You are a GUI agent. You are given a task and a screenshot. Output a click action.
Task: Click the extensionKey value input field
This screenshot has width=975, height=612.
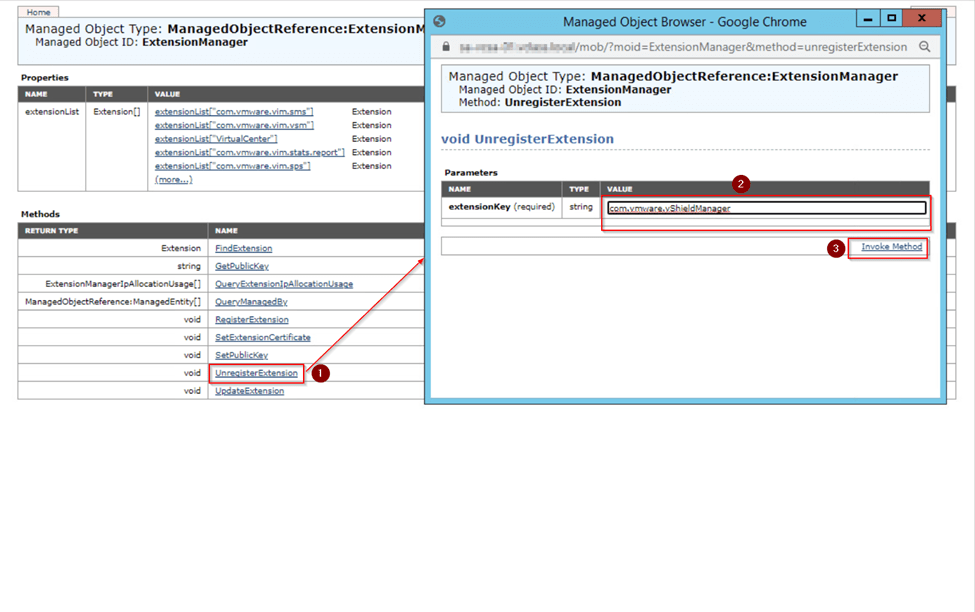(x=766, y=208)
